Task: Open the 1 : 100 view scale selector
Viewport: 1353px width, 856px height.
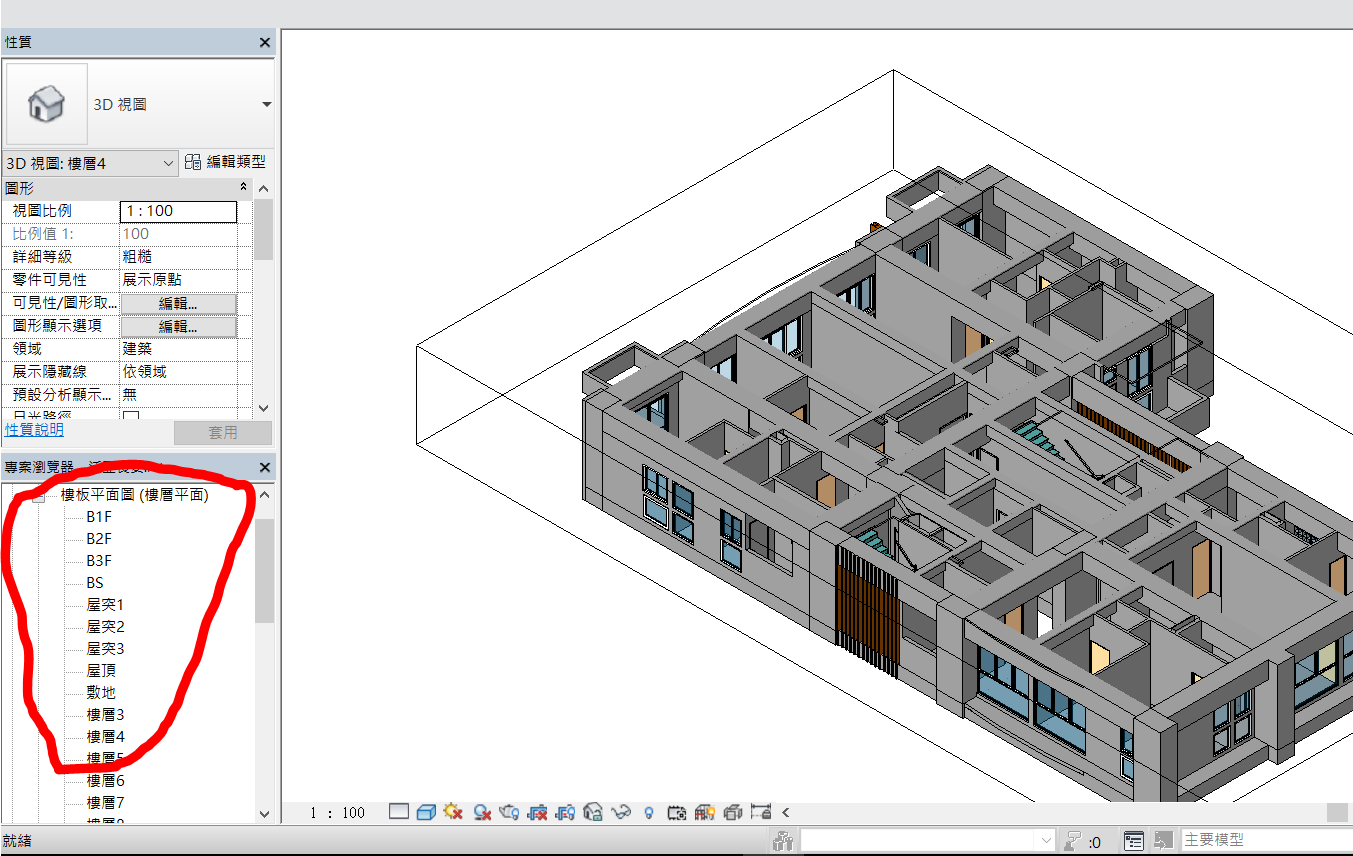Action: coord(337,813)
